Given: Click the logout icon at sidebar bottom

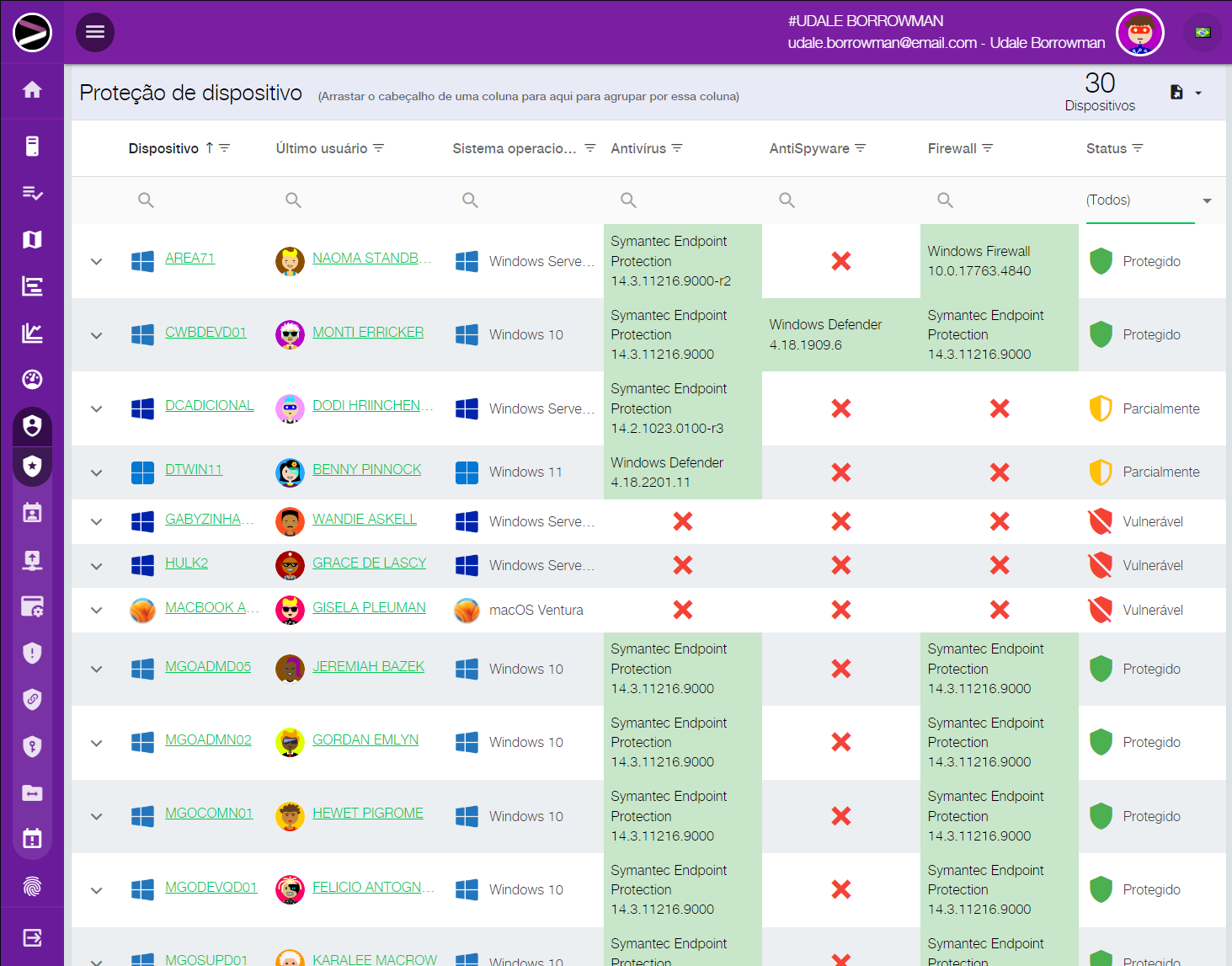Looking at the screenshot, I should [x=32, y=937].
